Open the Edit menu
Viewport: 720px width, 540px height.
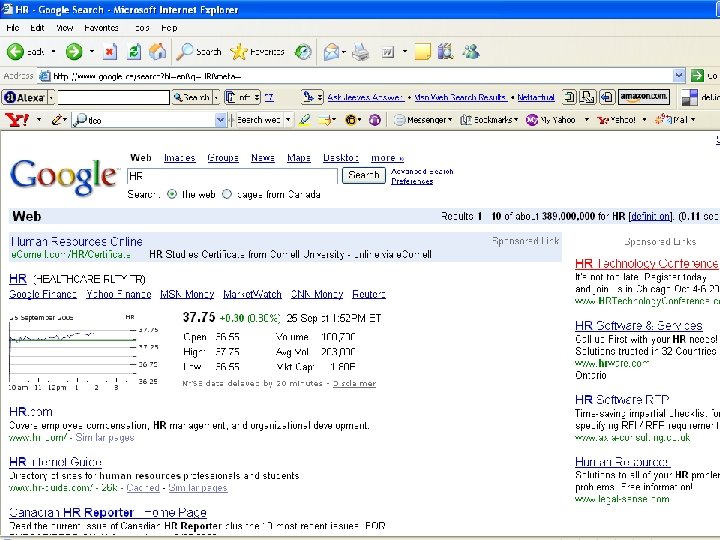37,28
